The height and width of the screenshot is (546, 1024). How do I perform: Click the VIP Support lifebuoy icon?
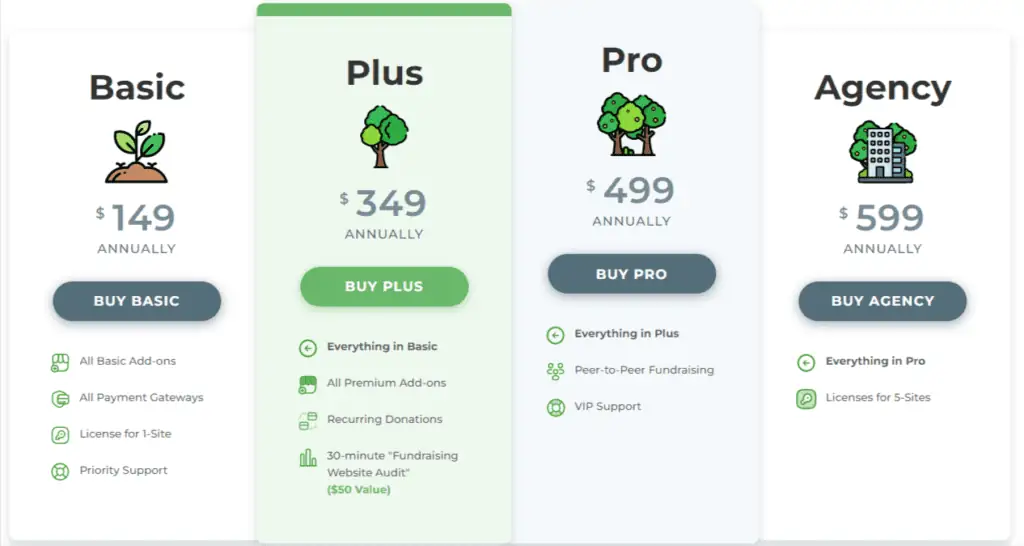click(556, 408)
